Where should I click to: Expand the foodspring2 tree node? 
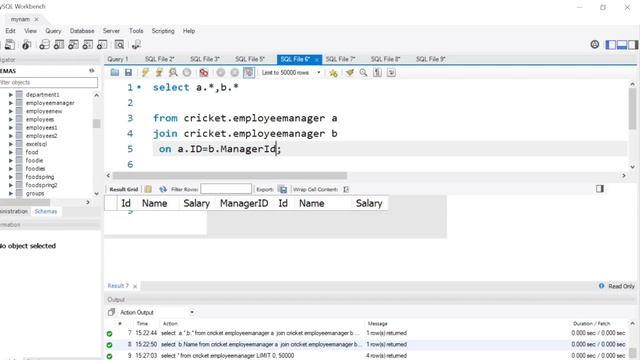coord(11,185)
